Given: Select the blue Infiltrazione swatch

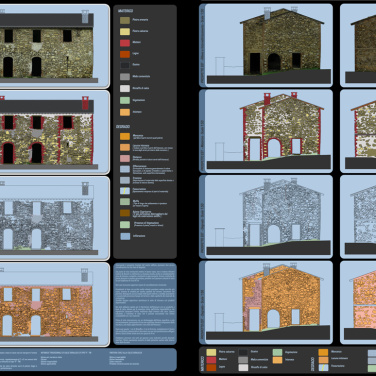Looking at the screenshot, I should tap(125, 236).
